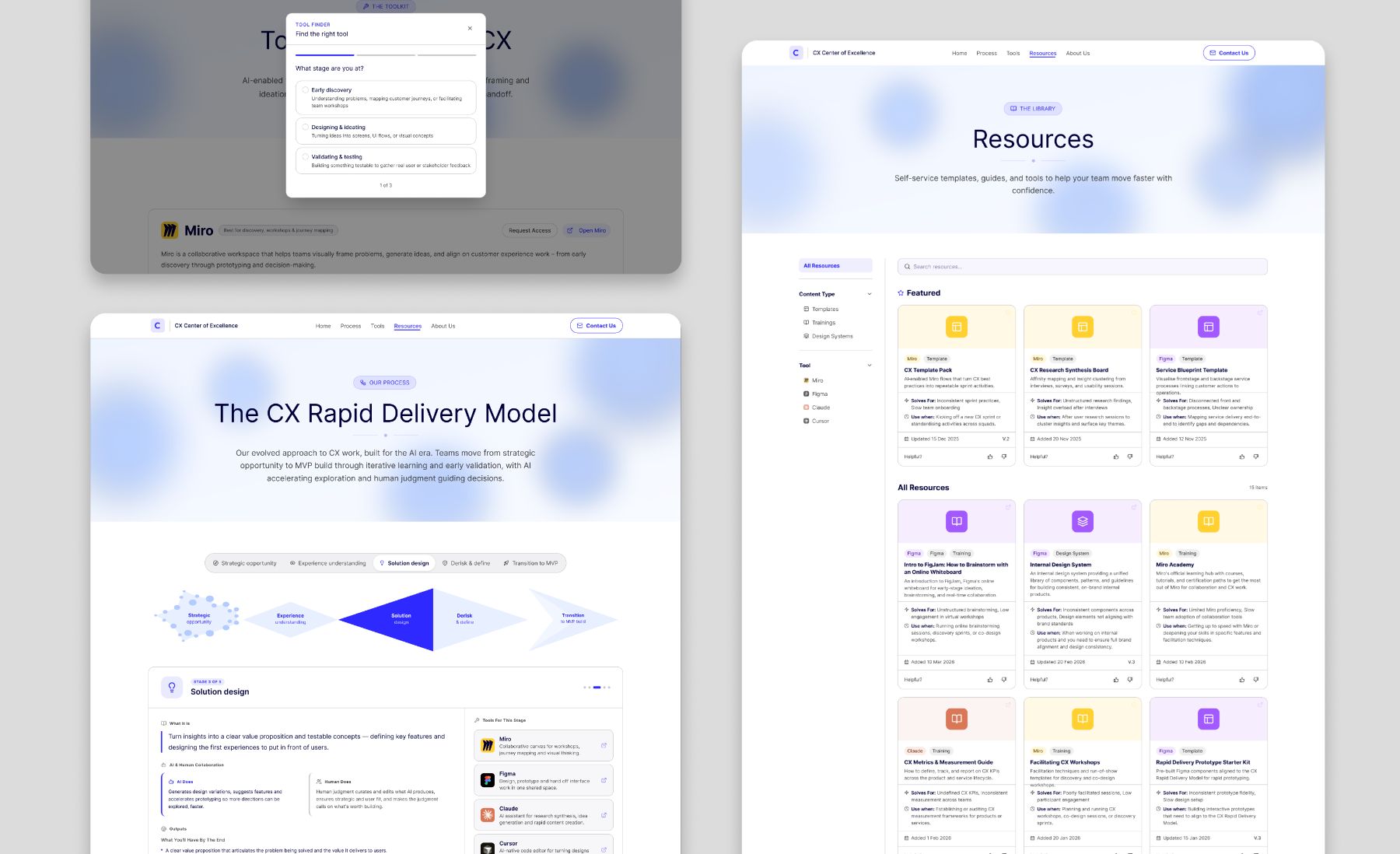This screenshot has height=854, width=1400.
Task: Open the external link icon on Internal Design System
Action: point(1134,507)
